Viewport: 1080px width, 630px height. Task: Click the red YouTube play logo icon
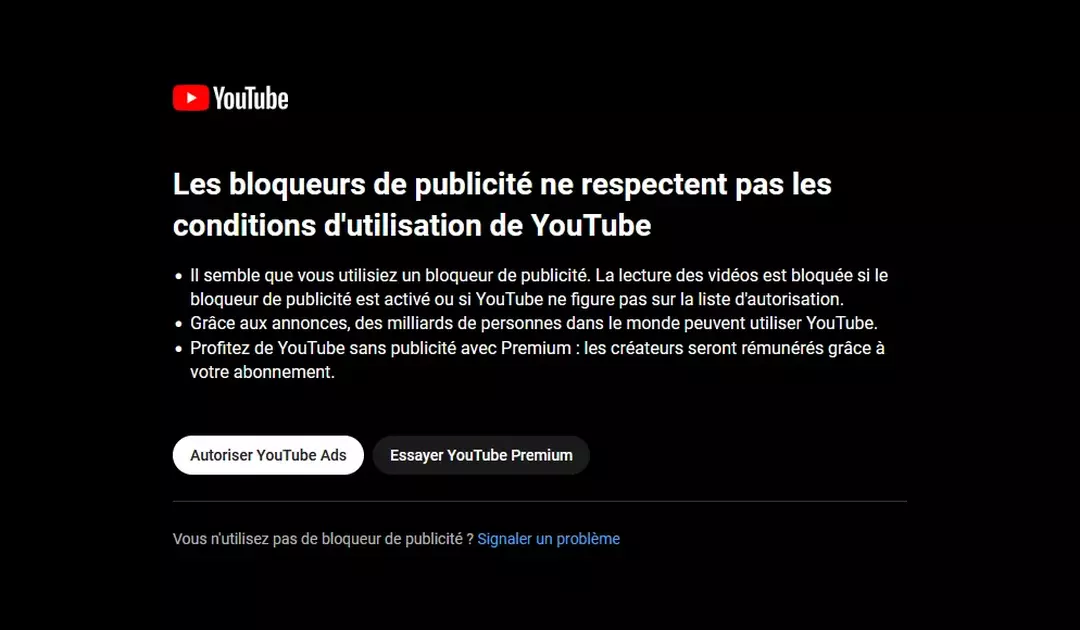point(191,98)
